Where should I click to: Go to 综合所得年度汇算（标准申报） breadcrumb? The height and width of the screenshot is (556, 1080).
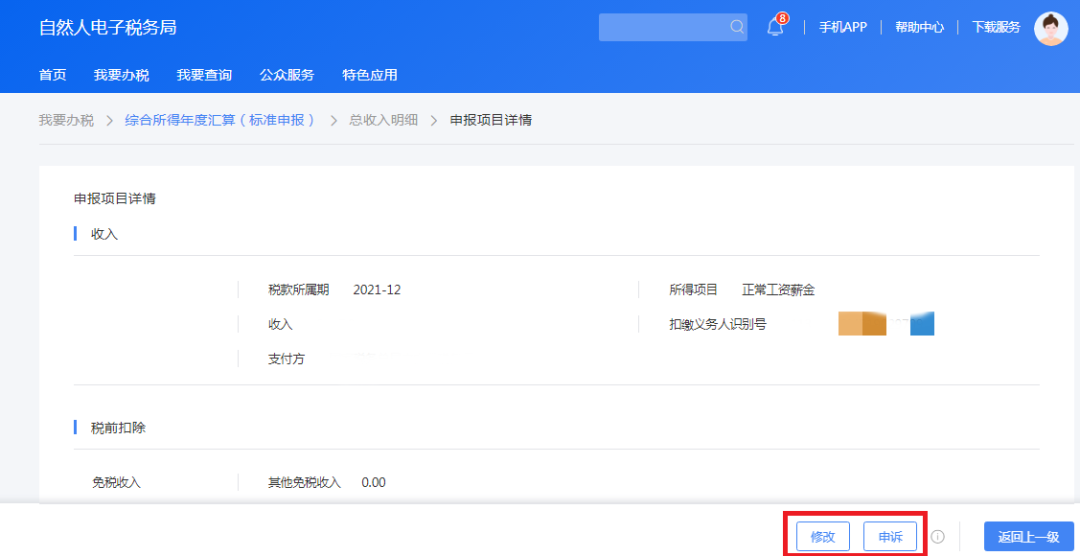[220, 121]
